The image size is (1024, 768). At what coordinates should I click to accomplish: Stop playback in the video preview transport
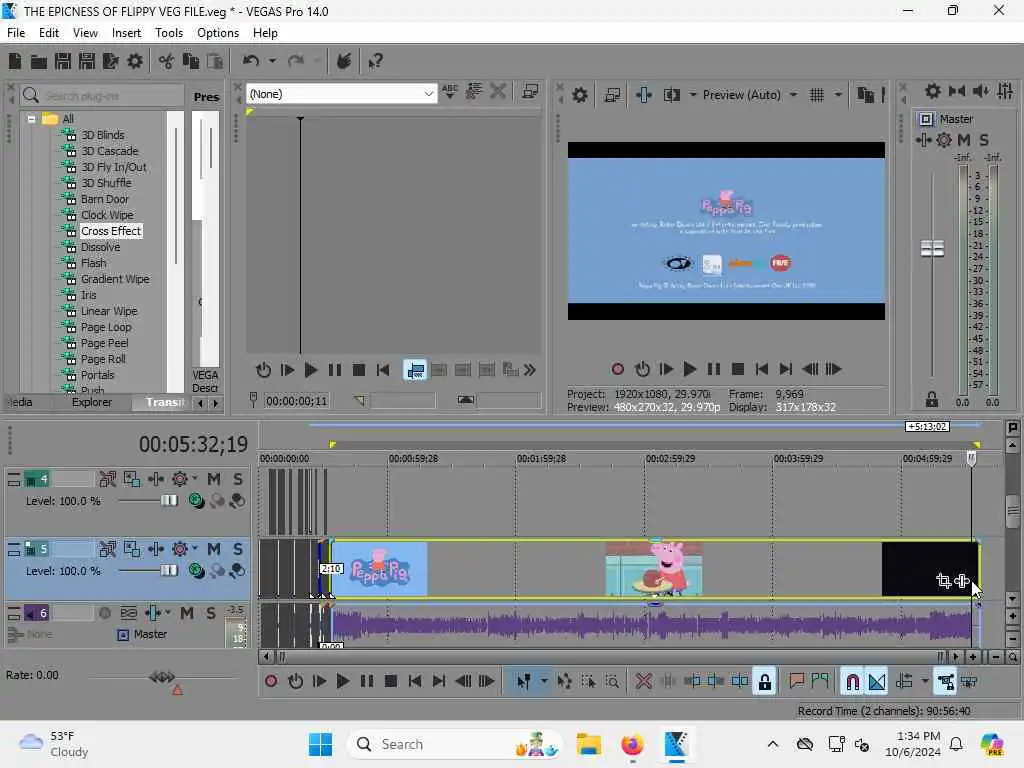738,370
